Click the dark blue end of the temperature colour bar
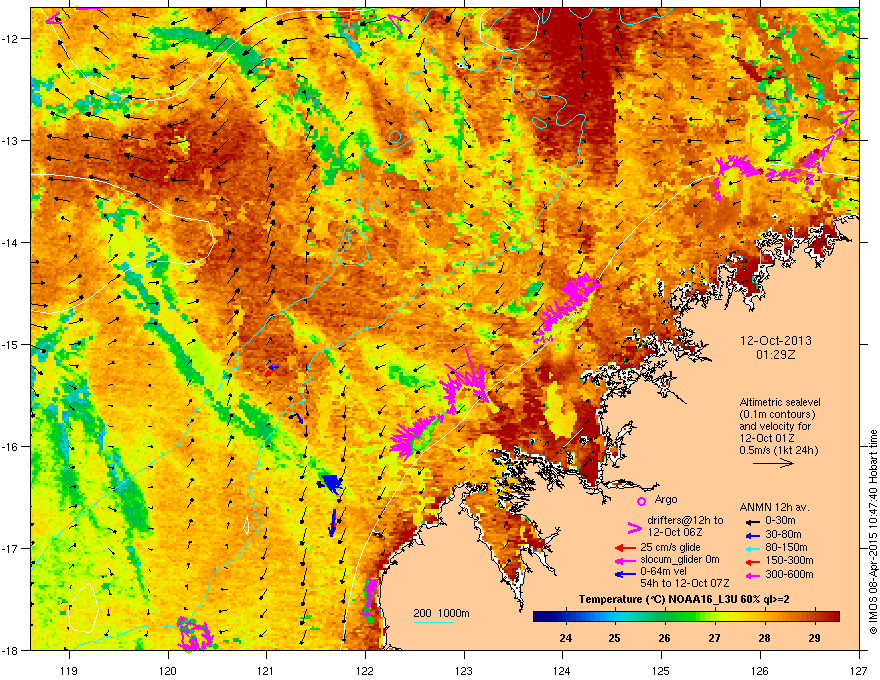 click(x=540, y=617)
